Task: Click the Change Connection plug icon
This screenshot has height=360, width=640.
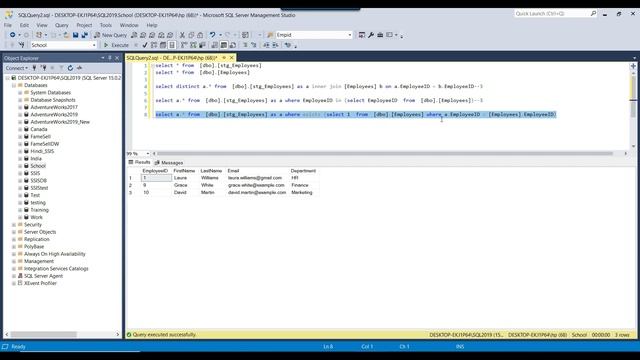Action: click(x=22, y=45)
